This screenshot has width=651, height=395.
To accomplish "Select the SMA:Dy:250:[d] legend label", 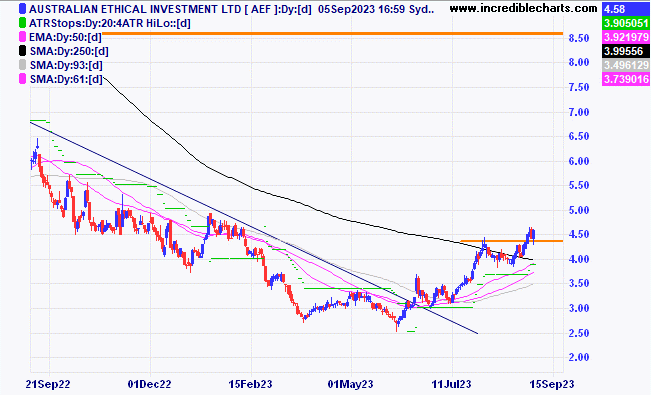I will (x=69, y=52).
